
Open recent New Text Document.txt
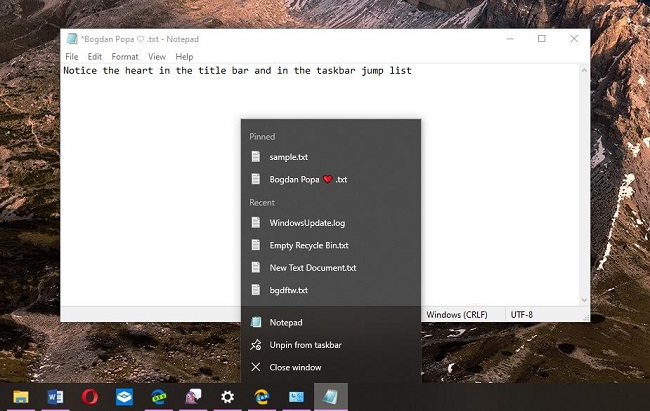(x=331, y=268)
